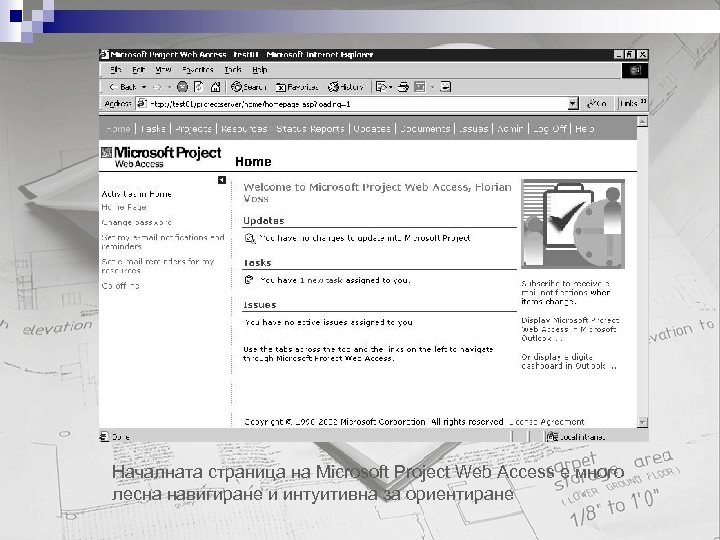This screenshot has height=540, width=720.
Task: Open the Mail button dropdown arrow
Action: tap(390, 87)
